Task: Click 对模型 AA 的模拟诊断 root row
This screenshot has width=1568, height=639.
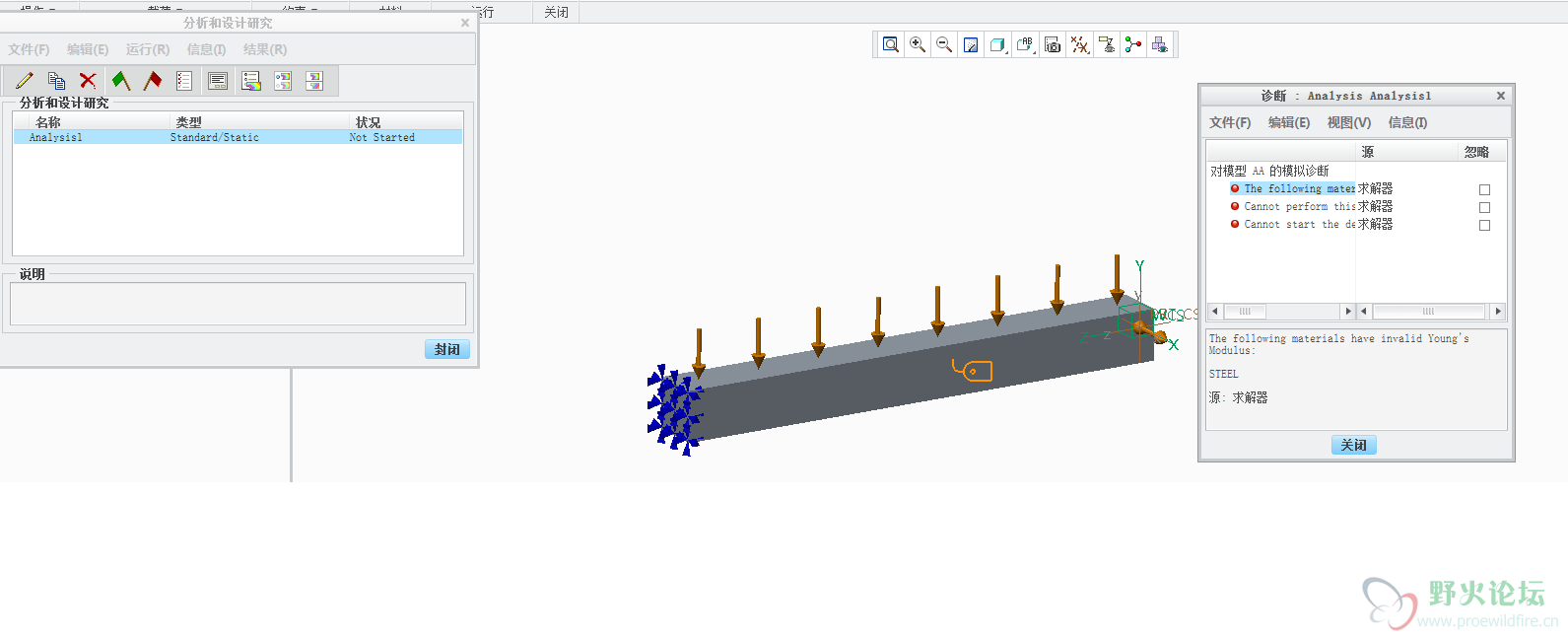Action: coord(1269,171)
